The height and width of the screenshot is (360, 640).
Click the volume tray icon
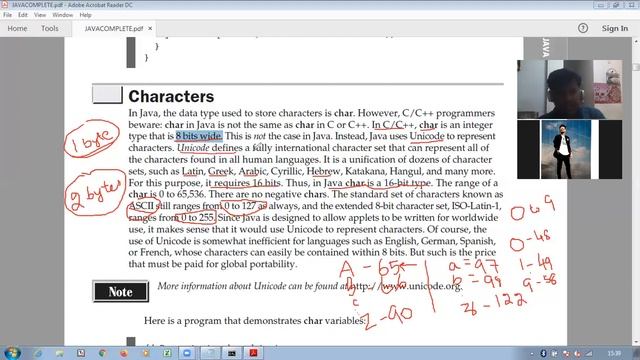tap(577, 353)
